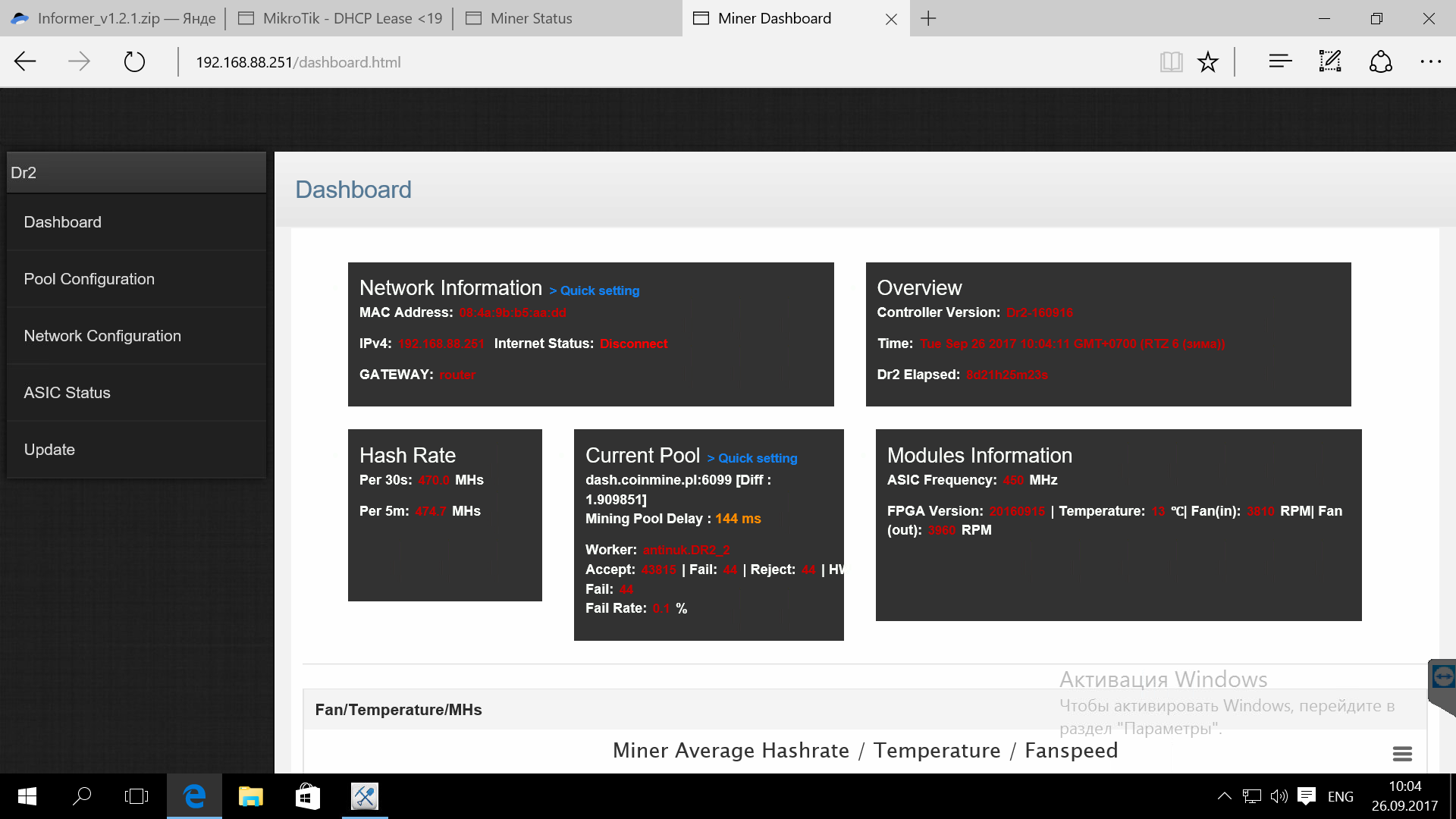Open the Windows Store taskbar icon
Image resolution: width=1456 pixels, height=819 pixels.
[307, 796]
